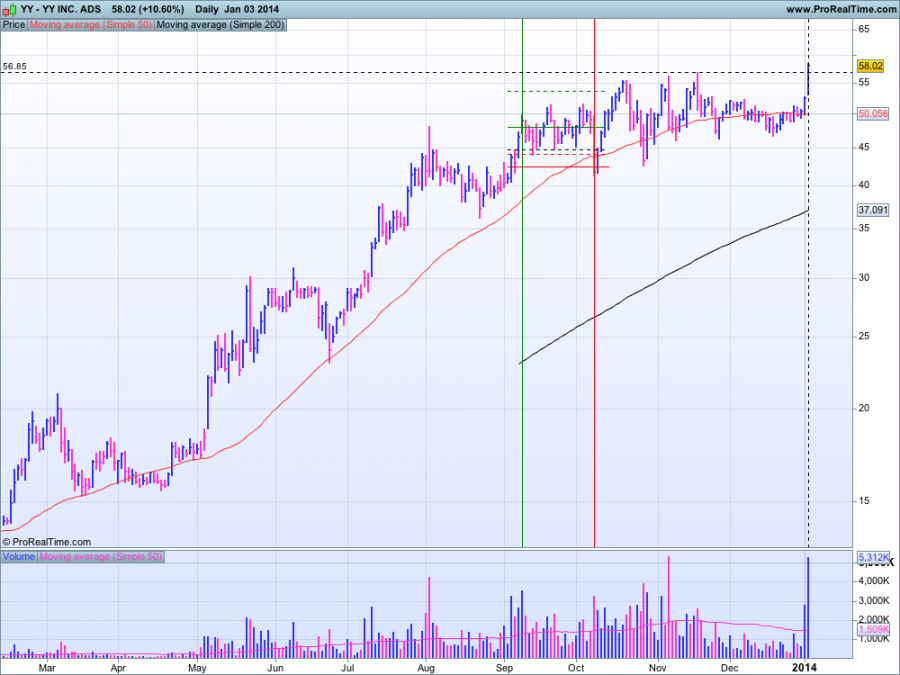This screenshot has width=900, height=675.
Task: Click the candlestick chart icon beside YY
Action: tap(10, 9)
